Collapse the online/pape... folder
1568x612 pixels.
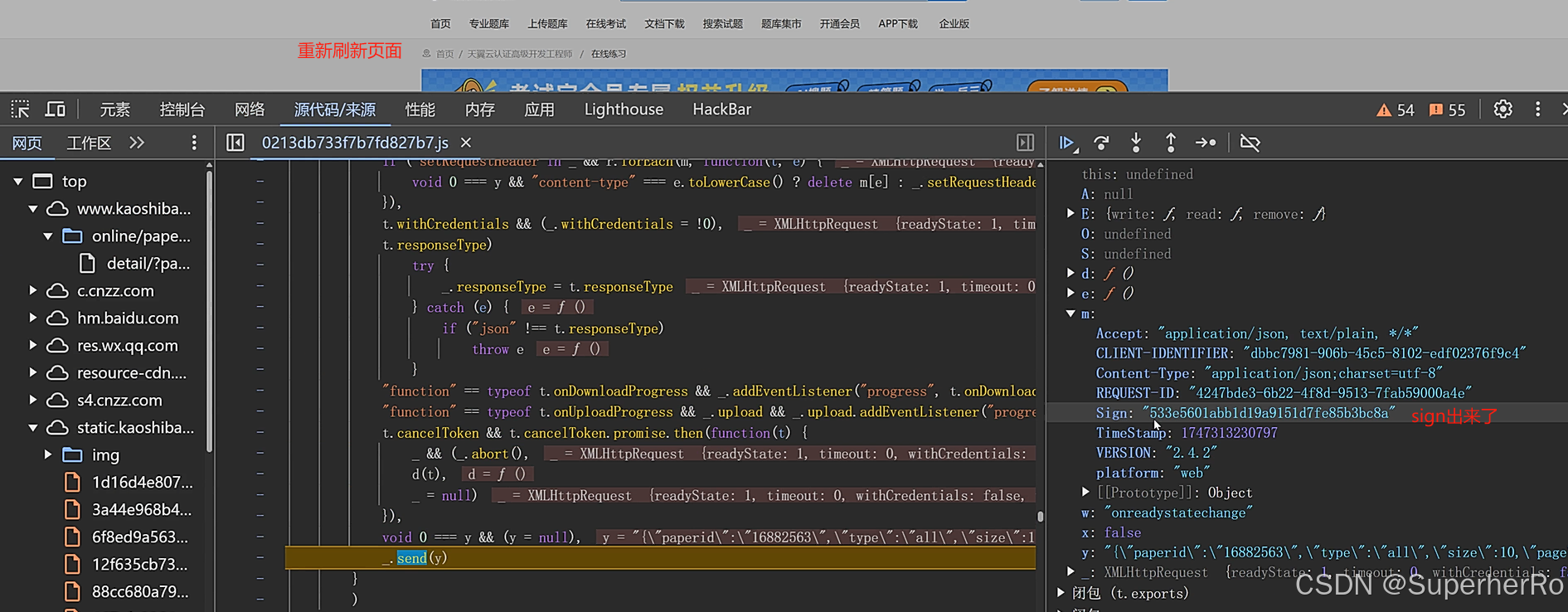pyautogui.click(x=48, y=236)
